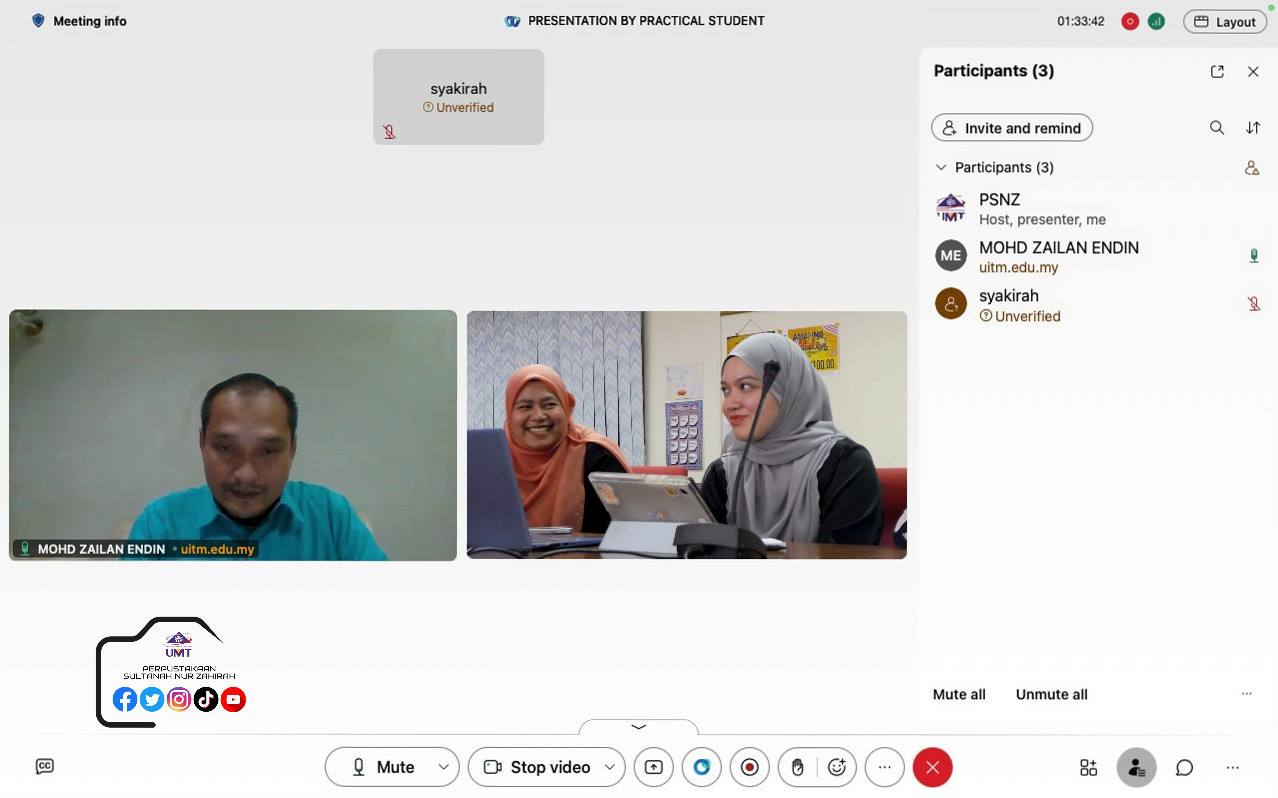Collapse the Participants (3) list
Image resolution: width=1278 pixels, height=798 pixels.
941,167
